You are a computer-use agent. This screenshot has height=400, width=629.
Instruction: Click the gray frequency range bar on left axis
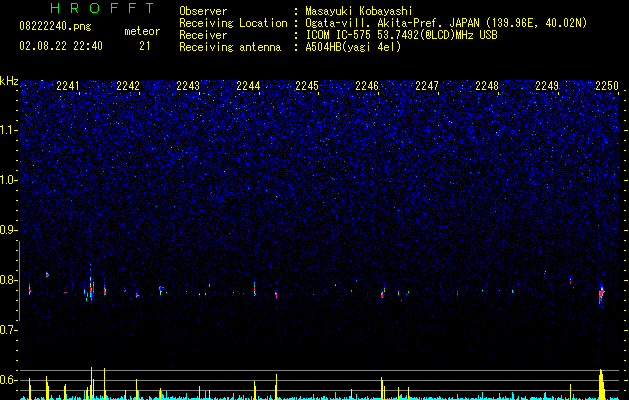coord(19,281)
